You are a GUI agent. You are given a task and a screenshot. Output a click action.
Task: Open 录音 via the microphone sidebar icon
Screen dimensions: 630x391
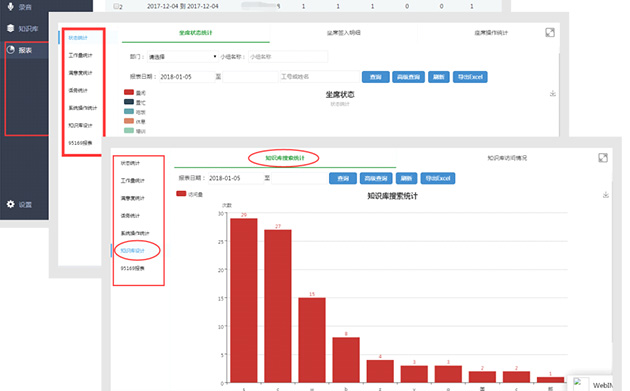10,6
